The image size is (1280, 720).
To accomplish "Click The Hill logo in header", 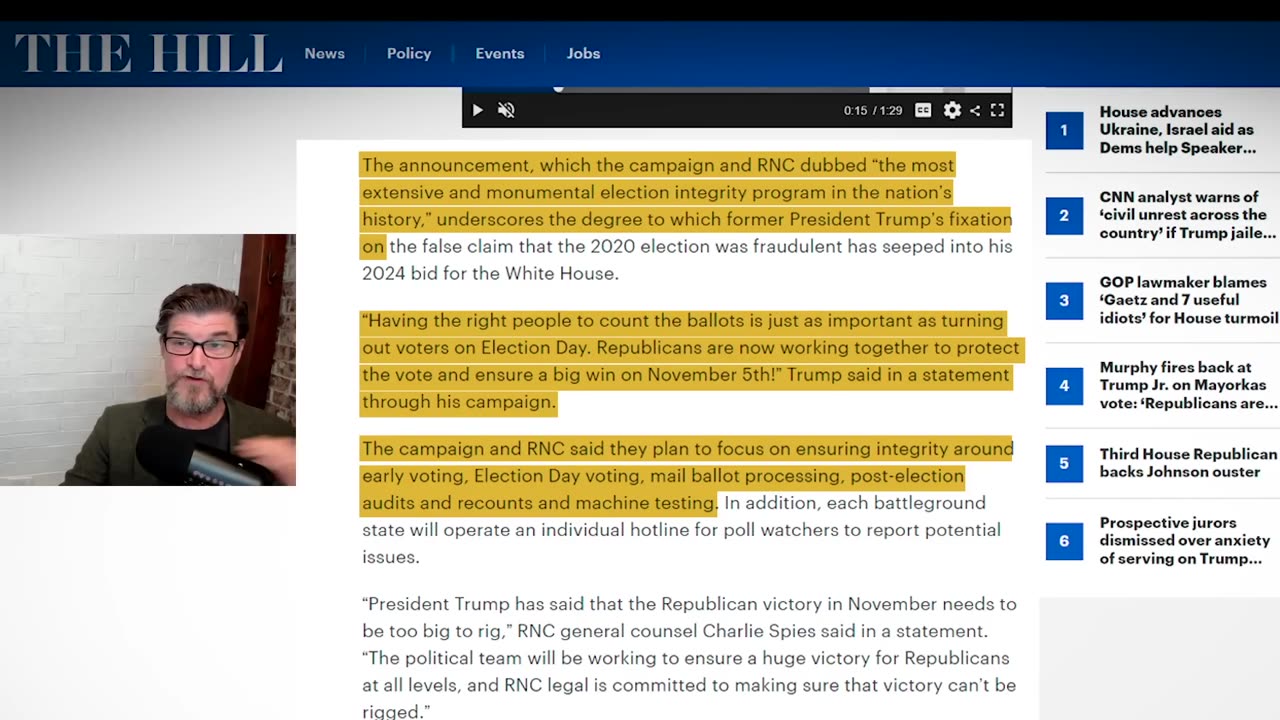I will 148,54.
